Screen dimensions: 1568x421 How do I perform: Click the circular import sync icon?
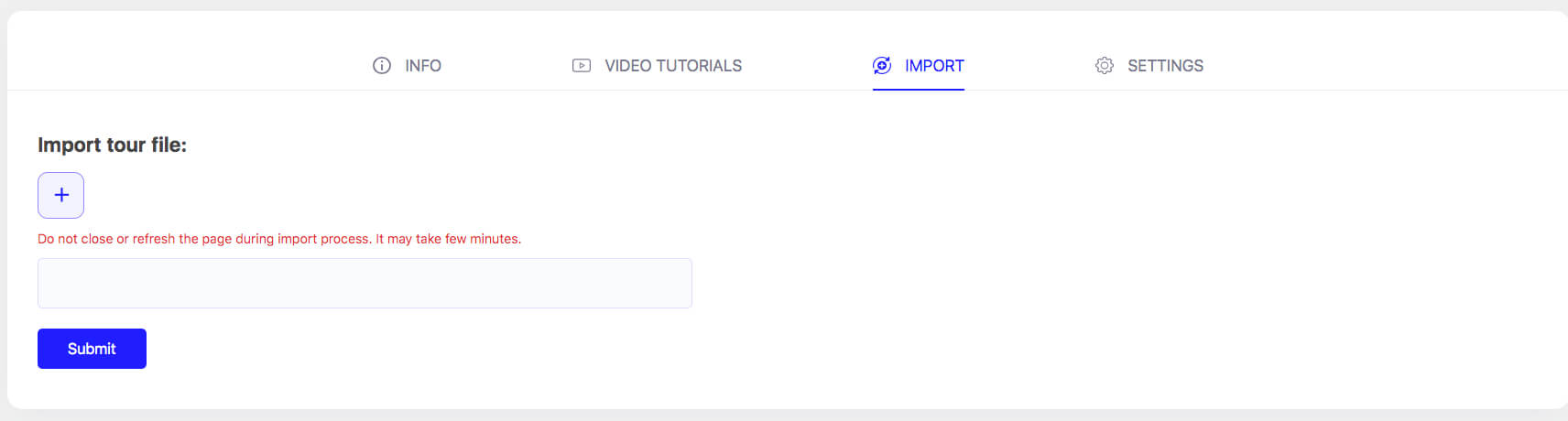pos(882,66)
